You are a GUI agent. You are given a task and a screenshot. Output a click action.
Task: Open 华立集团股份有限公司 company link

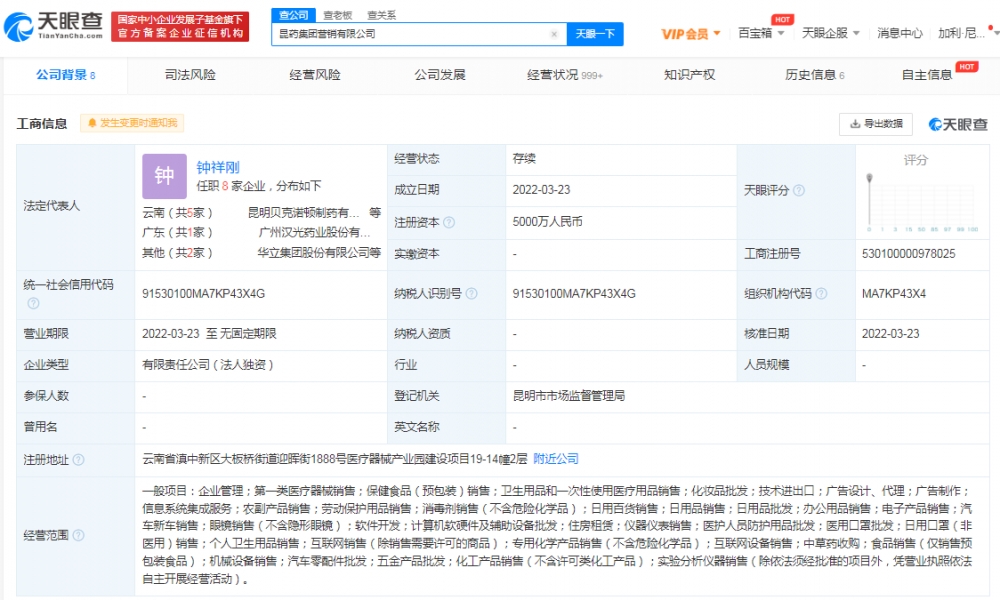click(313, 252)
